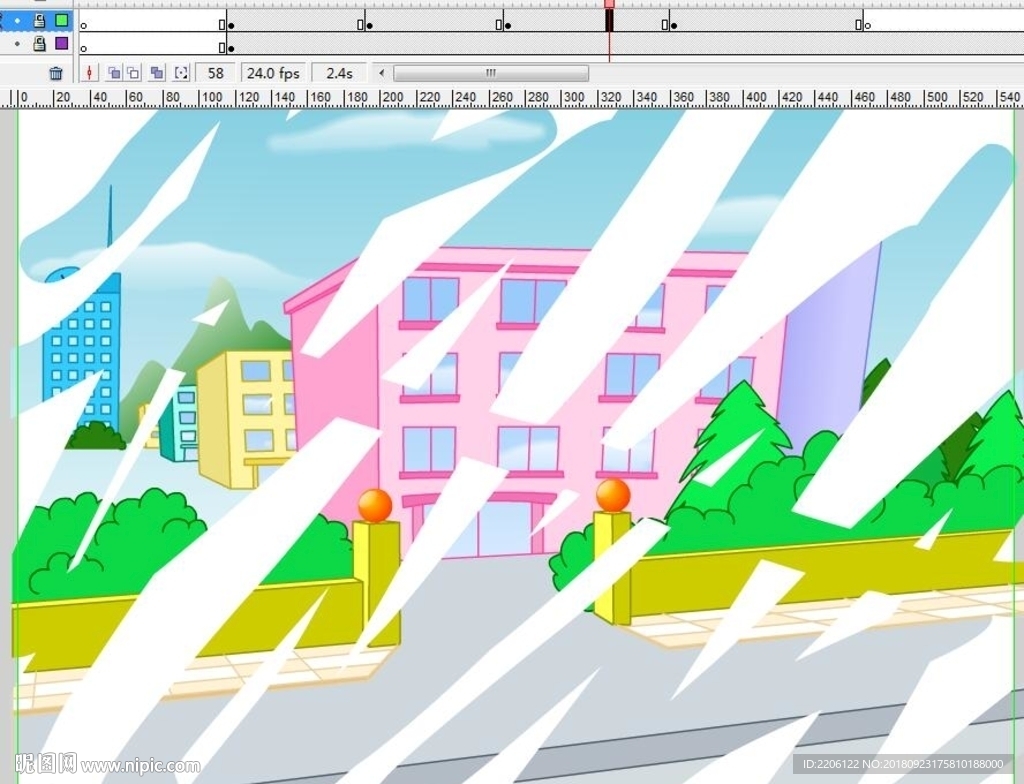1024x784 pixels.
Task: Click the purple outline swatch on bottom layer
Action: click(x=62, y=44)
